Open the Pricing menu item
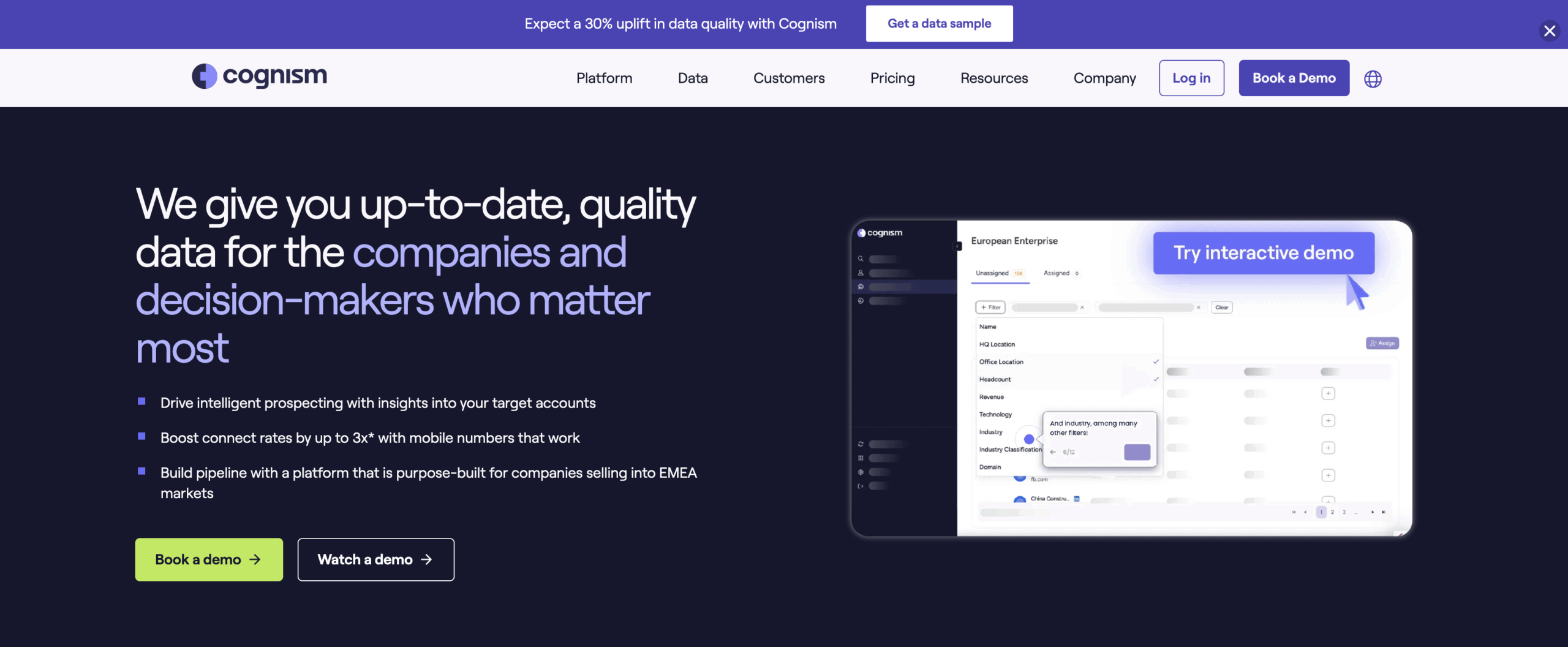Viewport: 1568px width, 647px height. (892, 78)
